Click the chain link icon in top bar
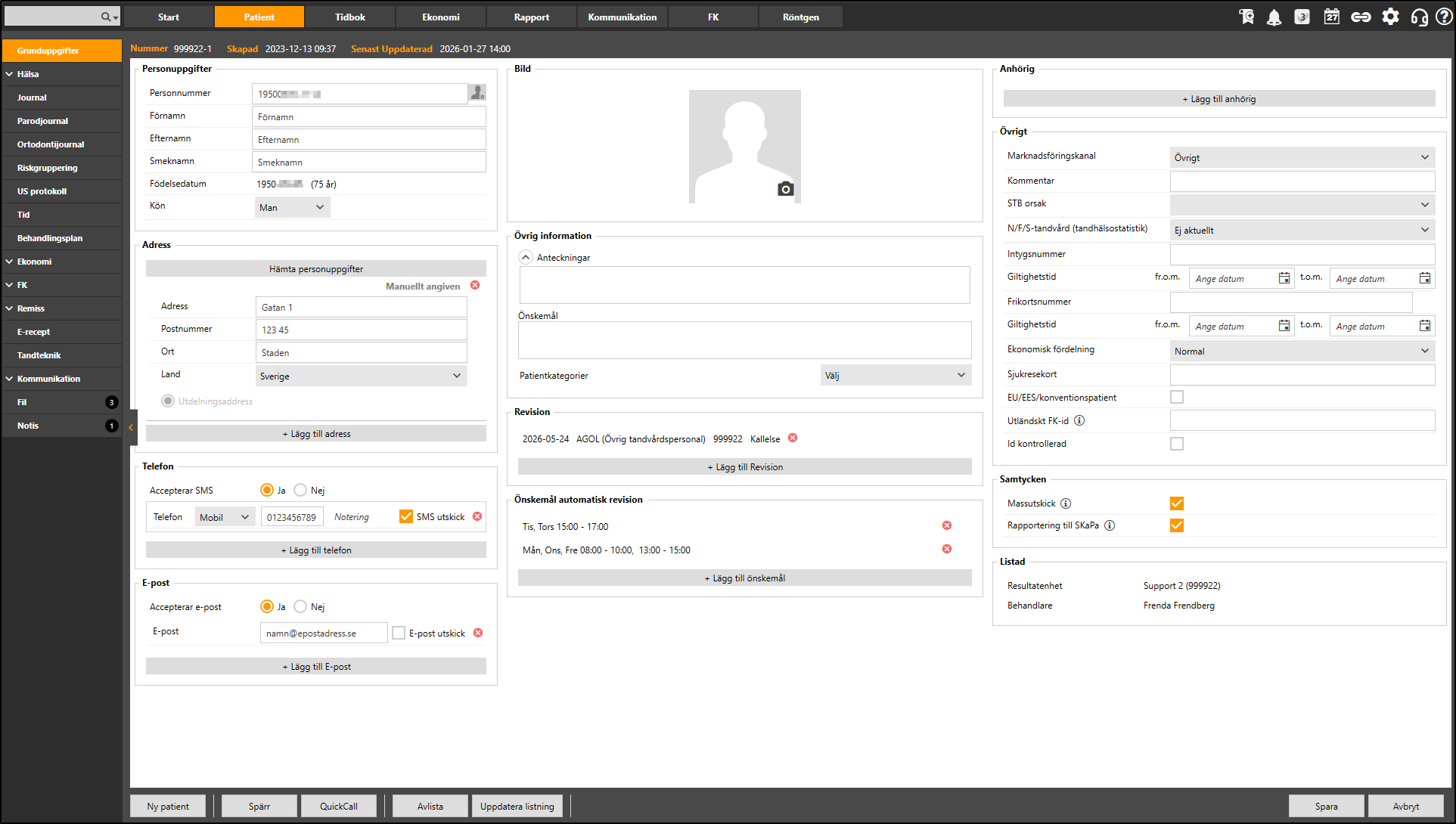The height and width of the screenshot is (824, 1456). 1361,17
